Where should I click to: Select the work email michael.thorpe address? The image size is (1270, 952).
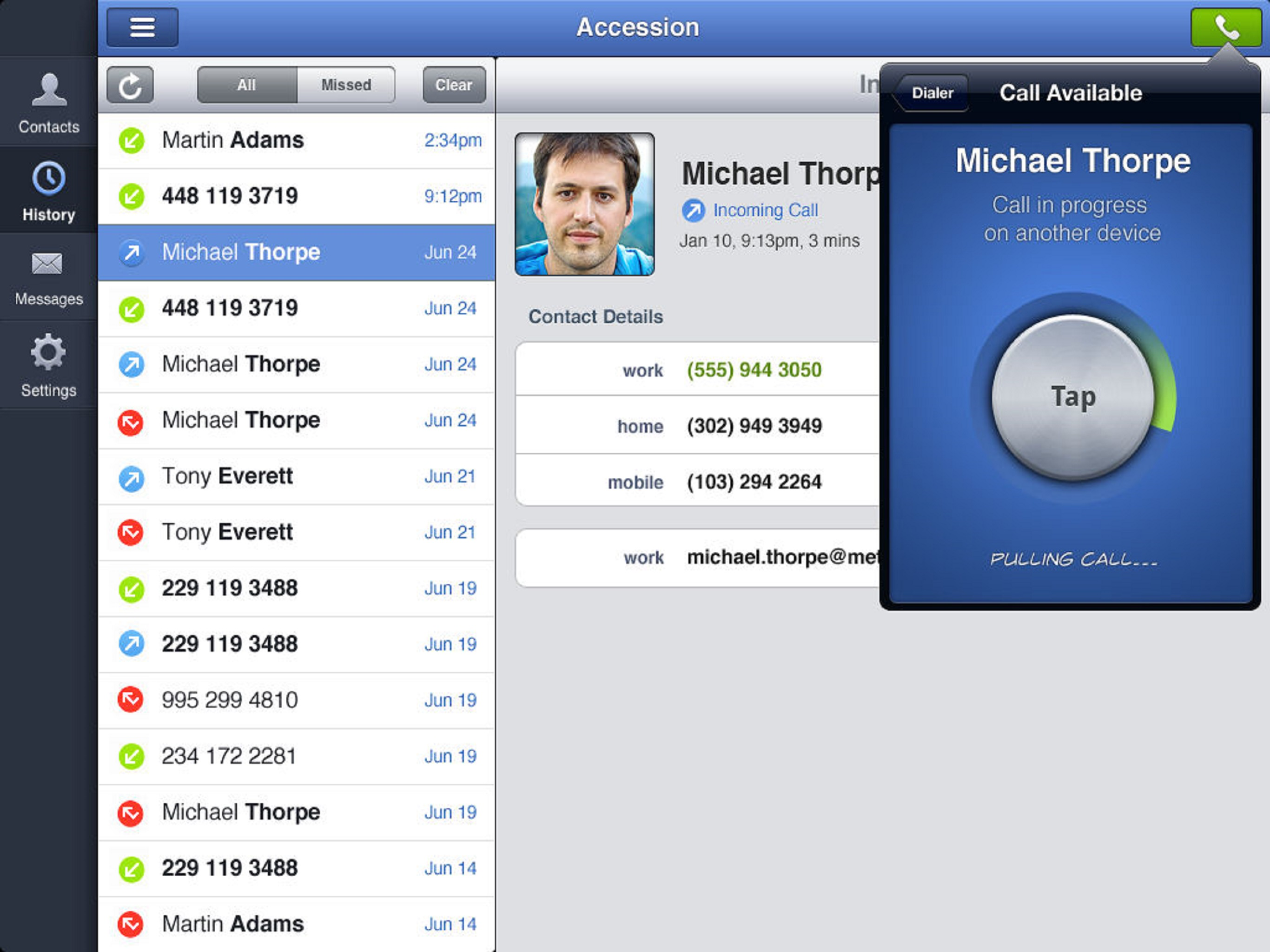click(x=698, y=557)
